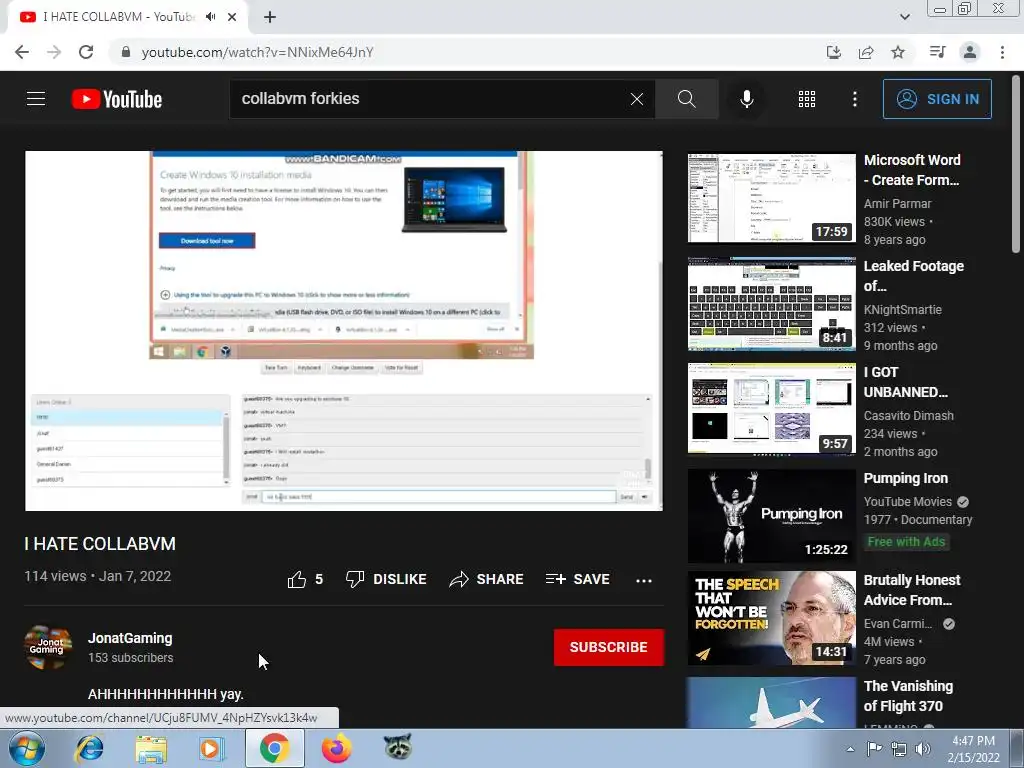This screenshot has height=768, width=1024.
Task: Click the address bar URL
Action: [257, 52]
